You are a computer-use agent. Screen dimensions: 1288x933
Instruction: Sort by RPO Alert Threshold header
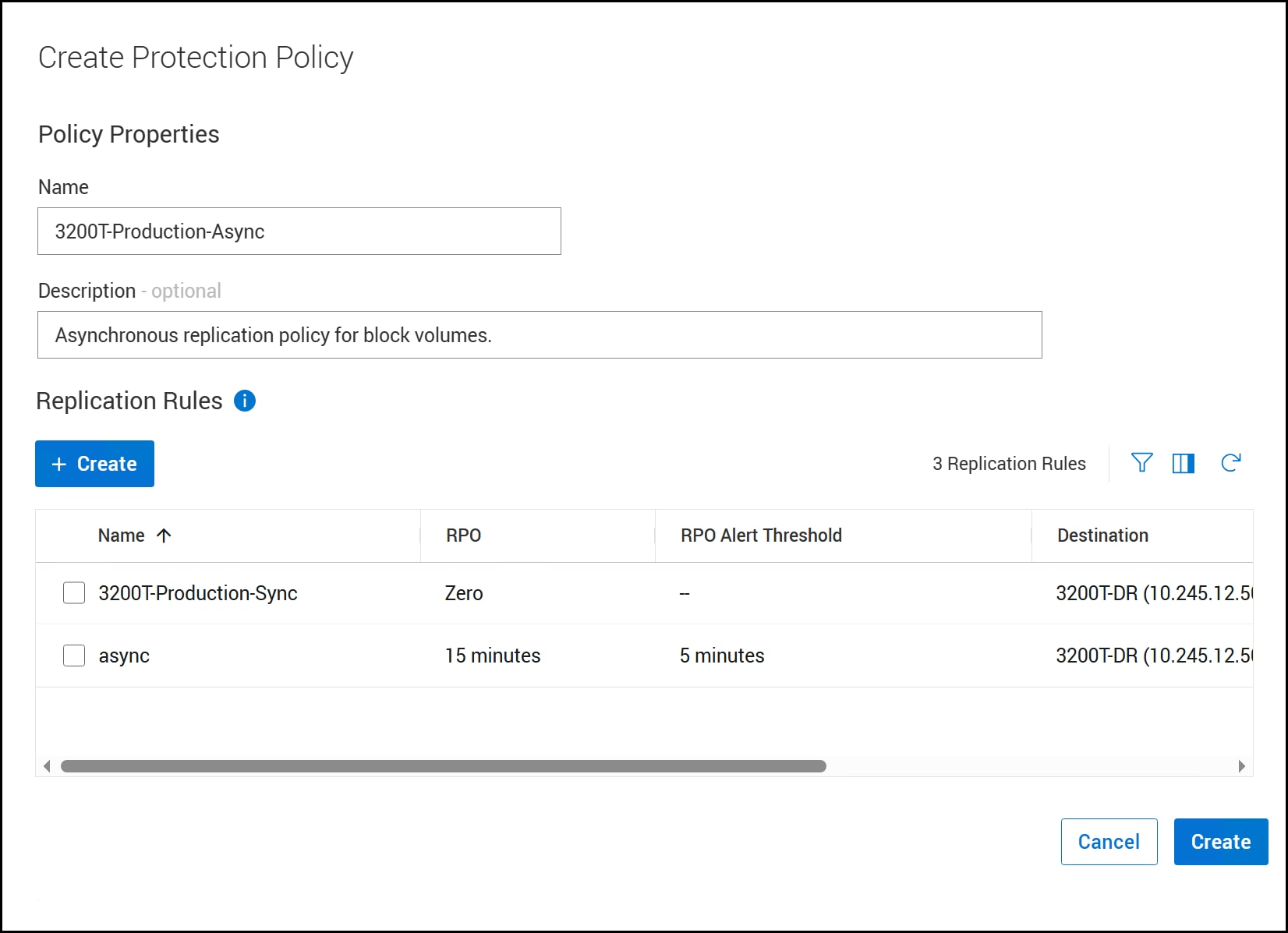(761, 535)
